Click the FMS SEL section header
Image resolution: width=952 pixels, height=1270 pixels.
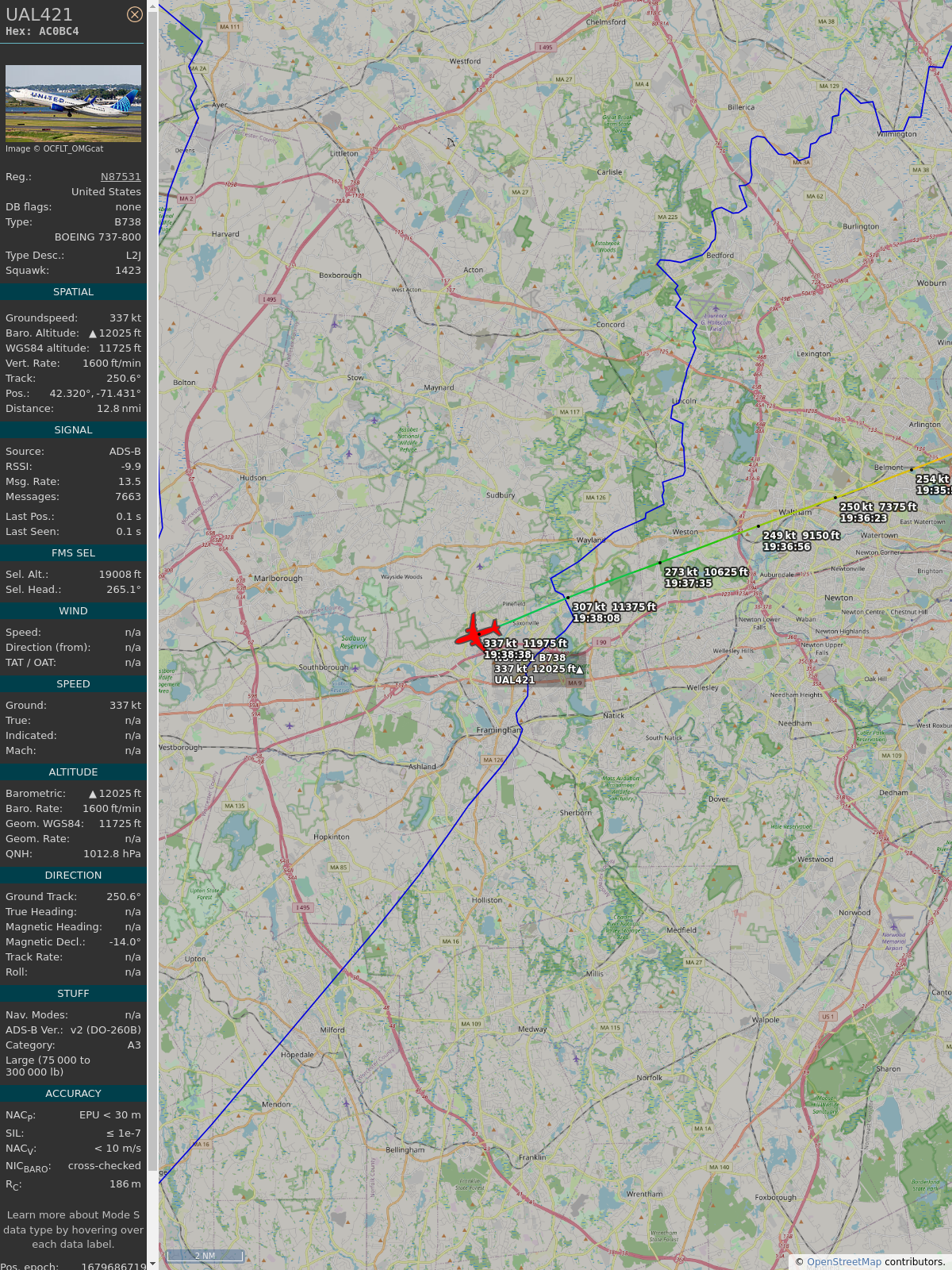pyautogui.click(x=73, y=553)
